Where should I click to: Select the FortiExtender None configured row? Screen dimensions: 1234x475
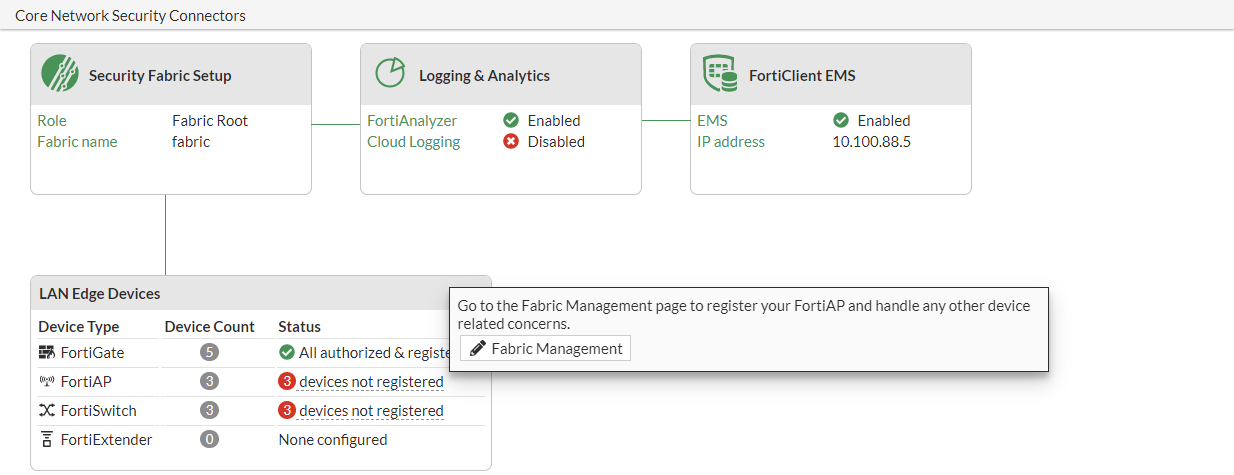tap(332, 439)
